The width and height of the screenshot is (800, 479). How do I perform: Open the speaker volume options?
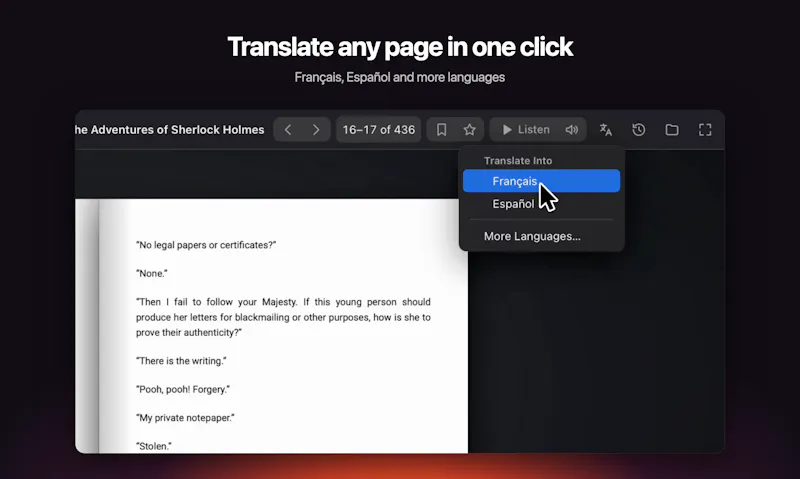[572, 130]
